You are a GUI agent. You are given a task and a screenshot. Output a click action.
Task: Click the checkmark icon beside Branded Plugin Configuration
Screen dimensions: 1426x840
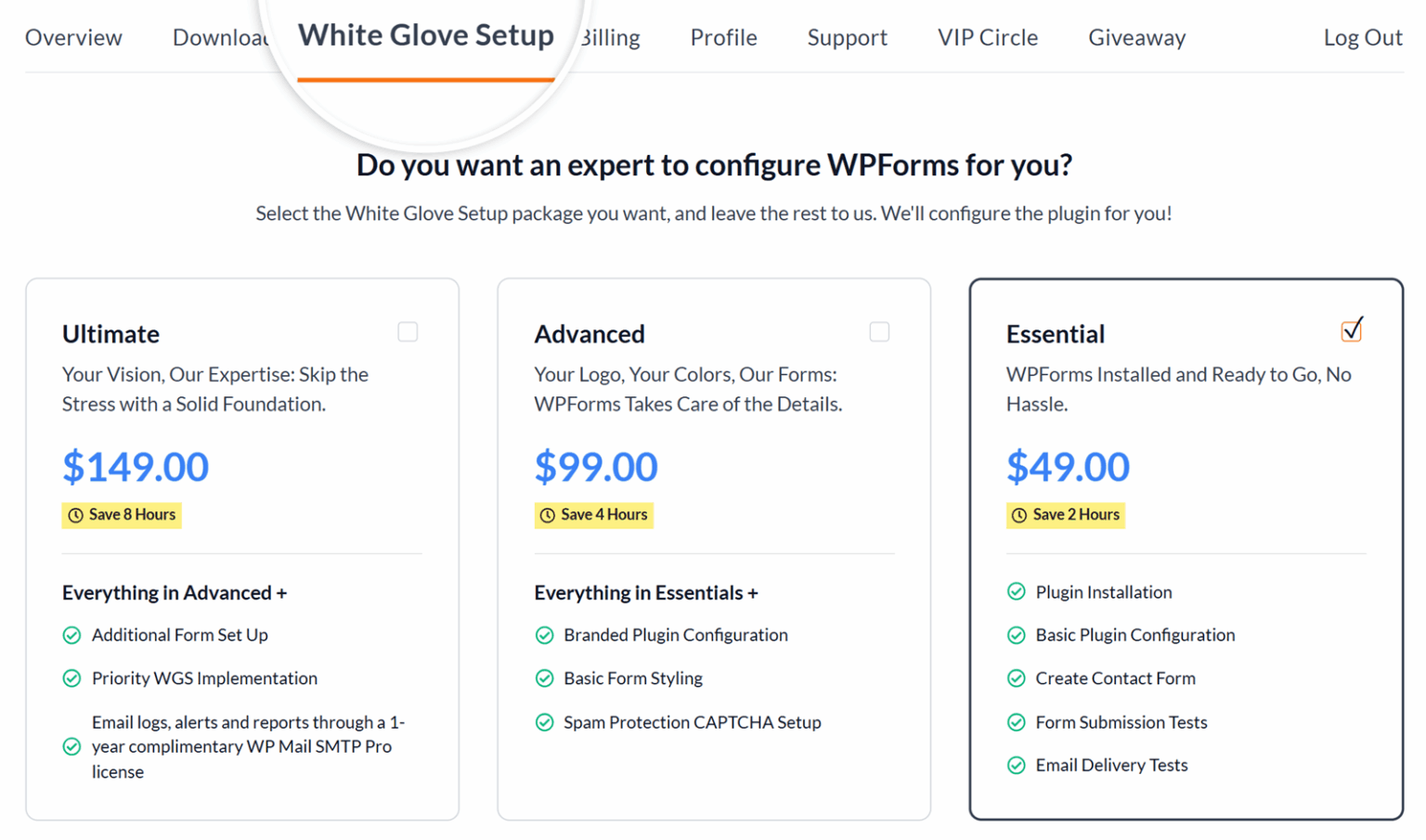pyautogui.click(x=544, y=635)
